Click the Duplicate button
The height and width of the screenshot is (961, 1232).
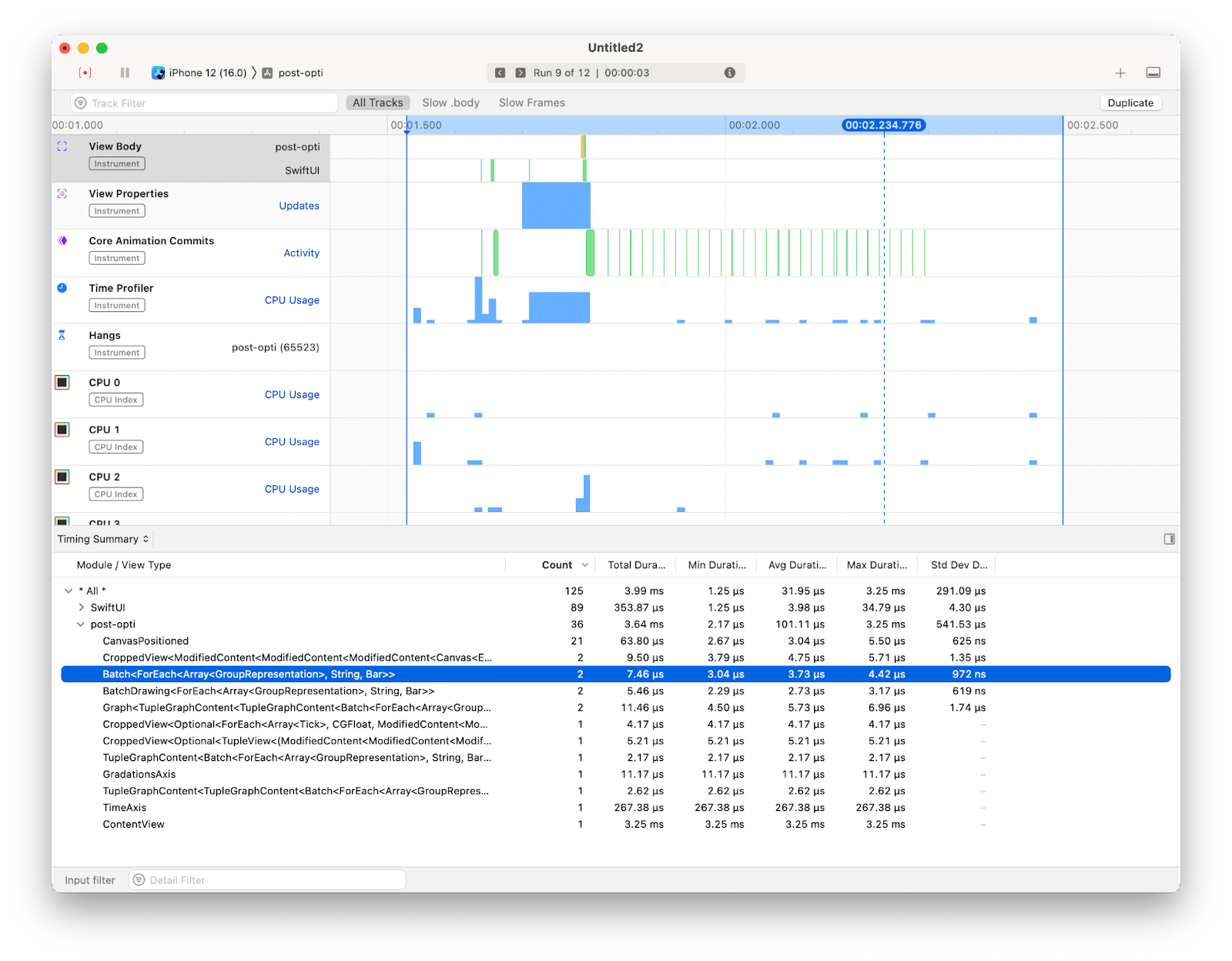[x=1130, y=102]
